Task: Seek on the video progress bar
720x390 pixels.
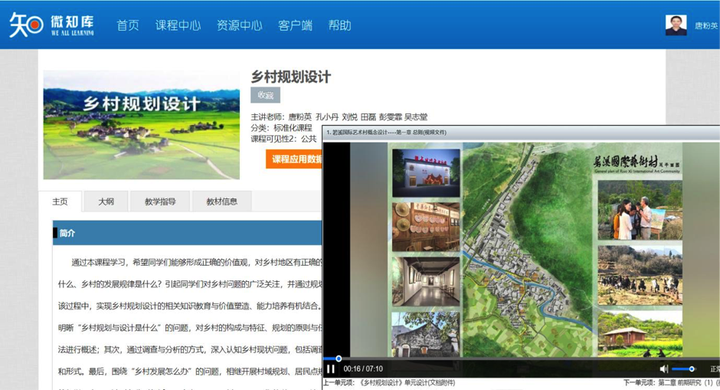Action: 521,358
